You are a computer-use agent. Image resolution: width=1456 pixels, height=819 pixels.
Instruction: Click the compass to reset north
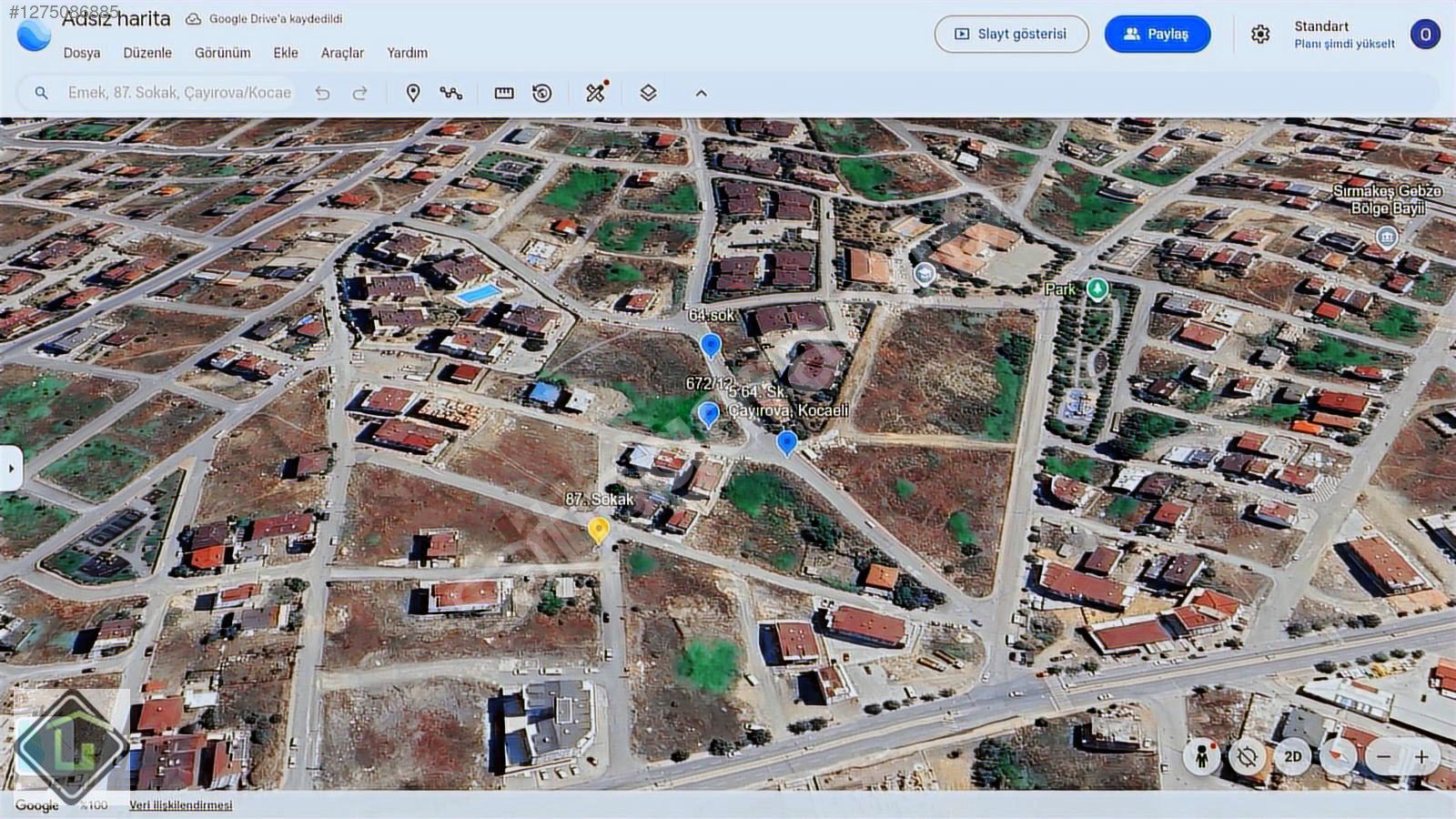(x=1338, y=756)
